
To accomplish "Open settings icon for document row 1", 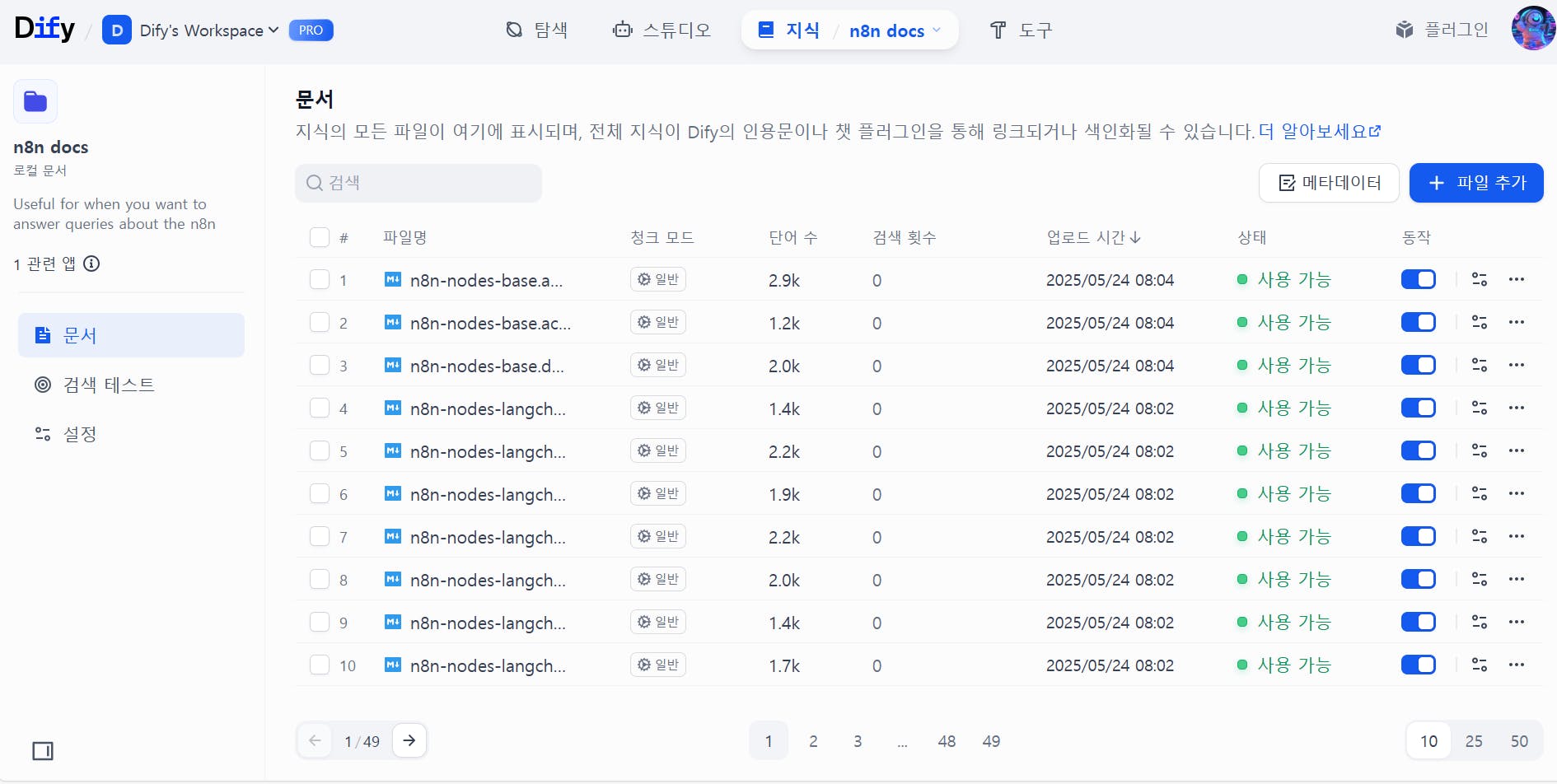I will [1480, 280].
